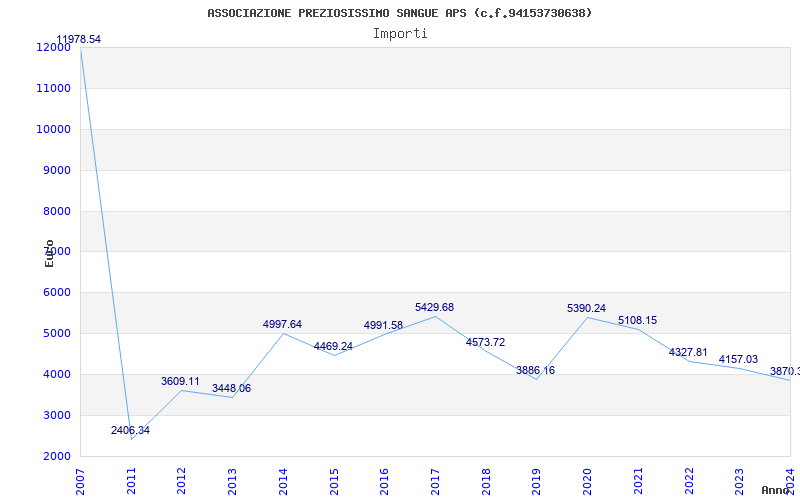Screen dimensions: 800x500
Task: Click the 2014 year axis label
Action: click(283, 482)
